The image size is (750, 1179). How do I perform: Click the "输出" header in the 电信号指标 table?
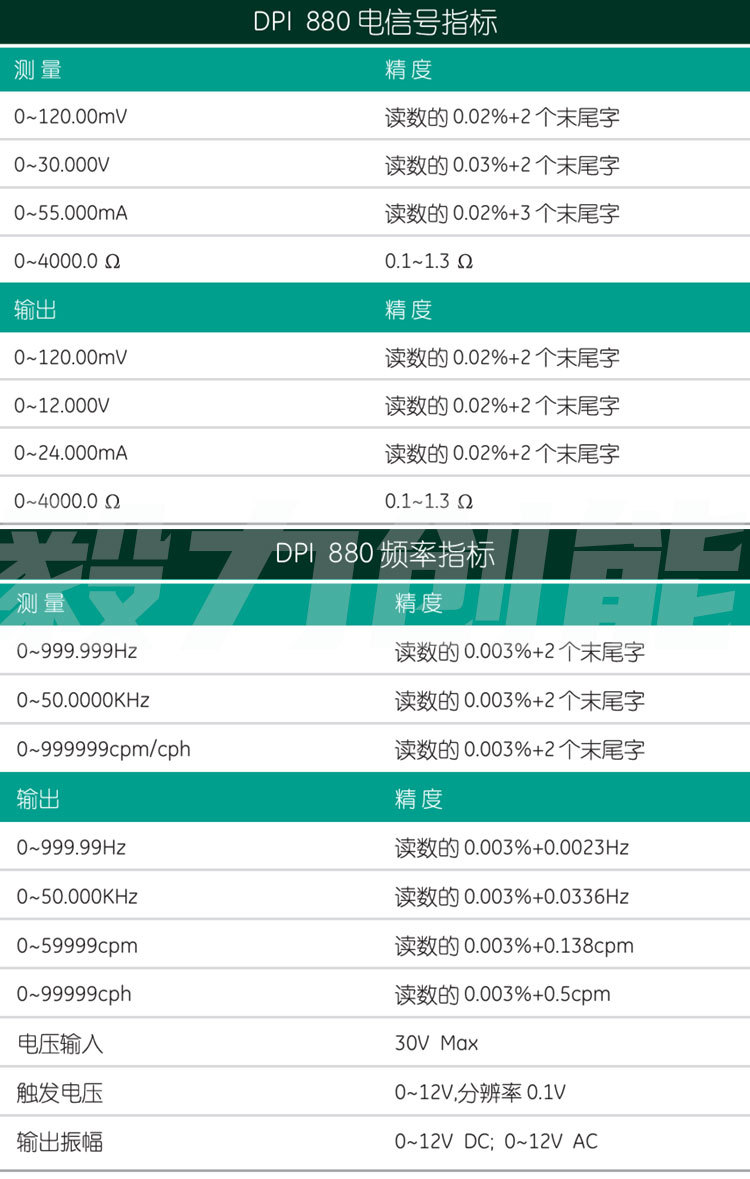35,309
